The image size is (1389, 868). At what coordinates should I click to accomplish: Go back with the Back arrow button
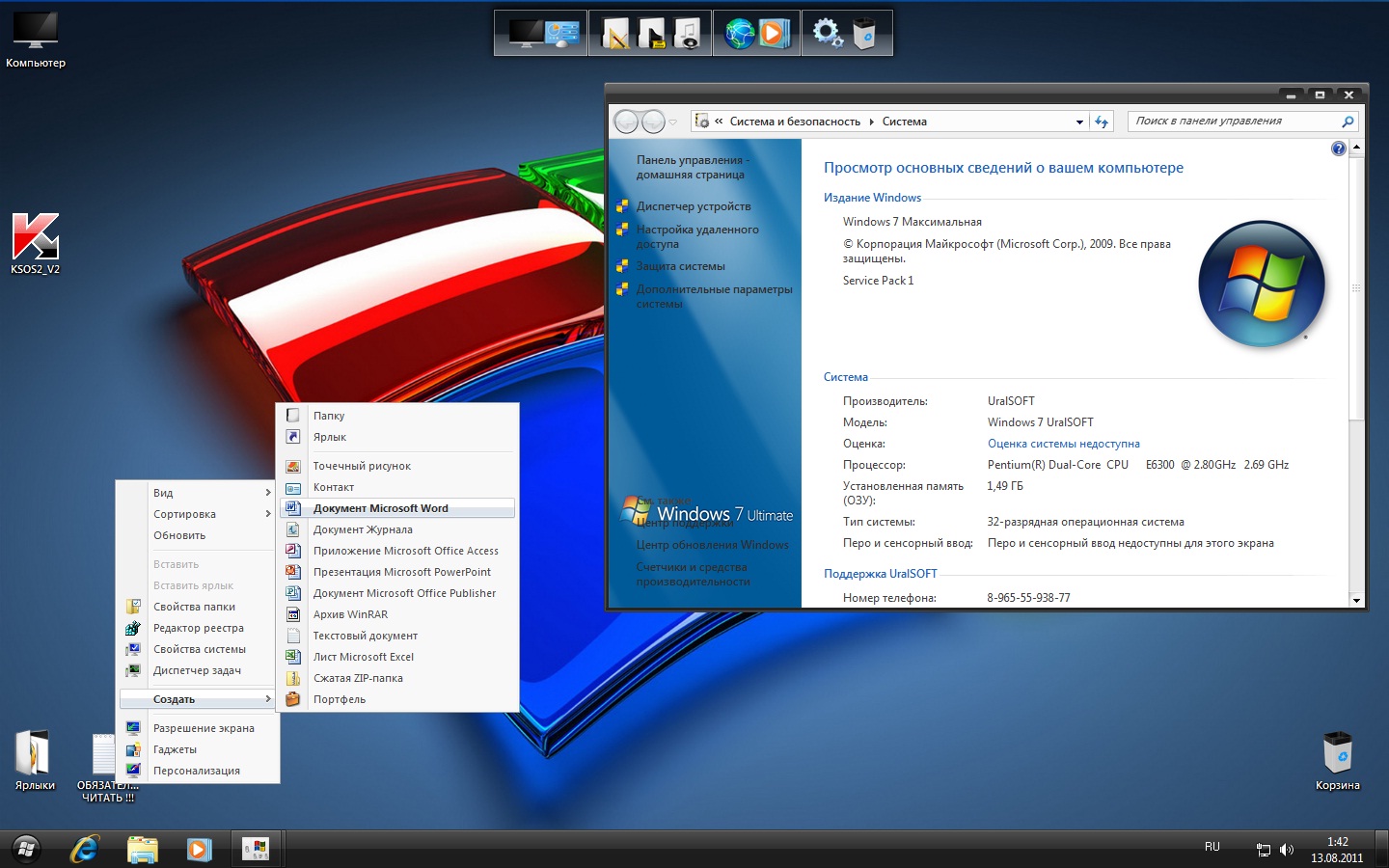point(626,122)
